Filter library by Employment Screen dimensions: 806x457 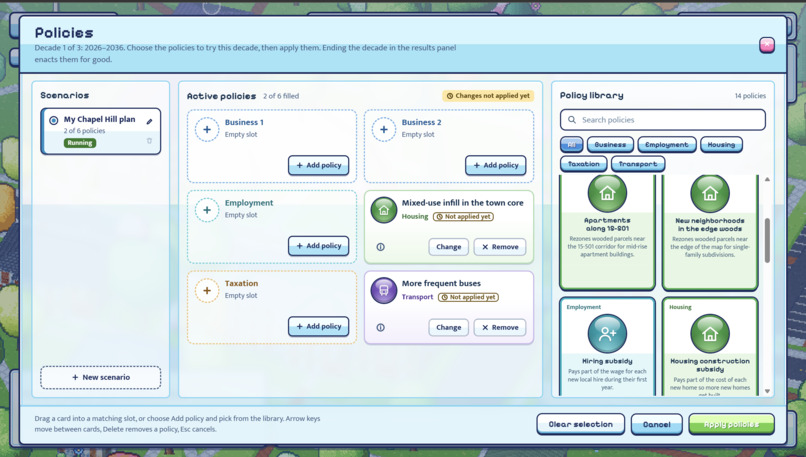667,145
